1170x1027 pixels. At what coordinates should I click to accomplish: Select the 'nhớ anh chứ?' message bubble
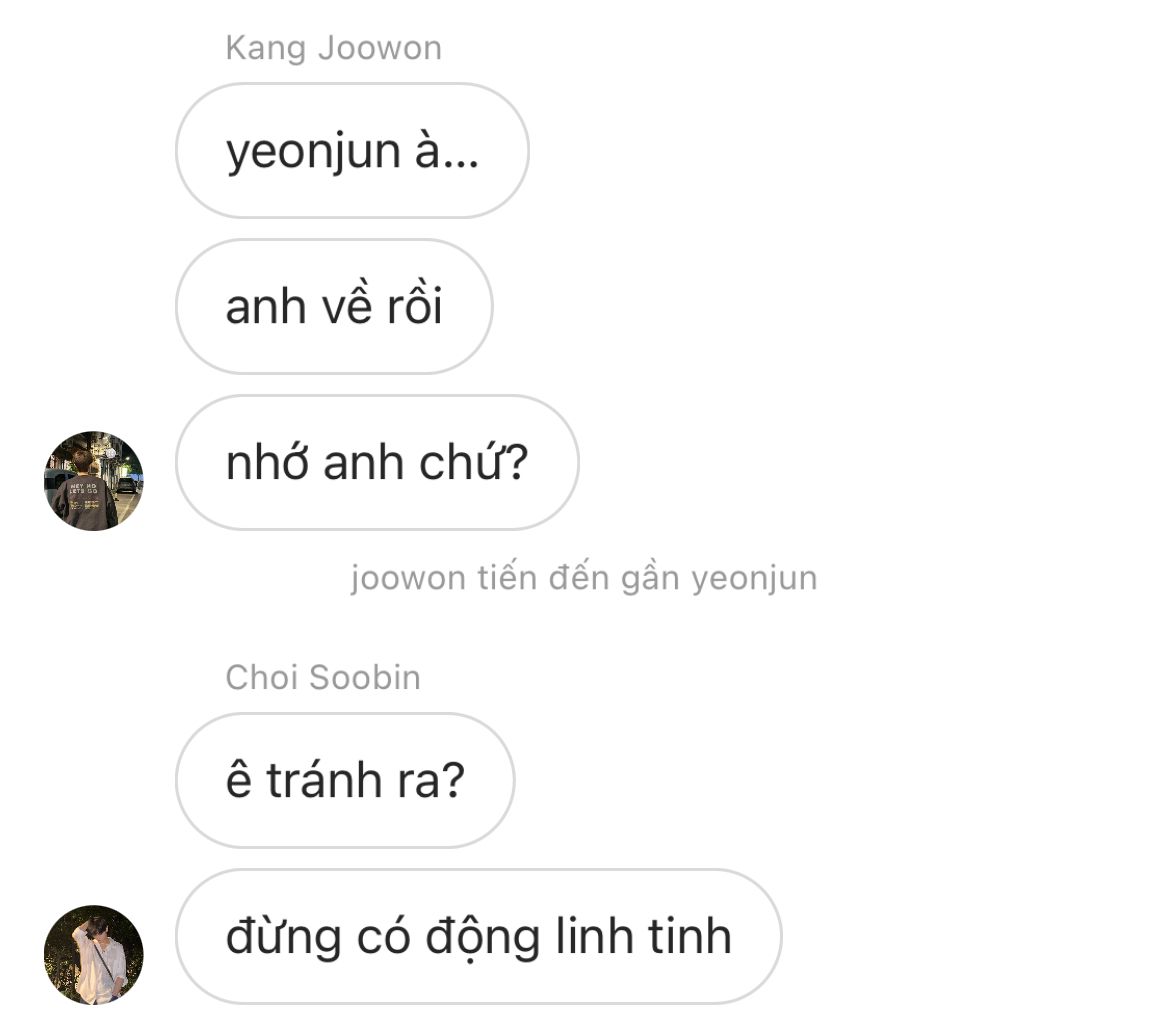pyautogui.click(x=377, y=463)
